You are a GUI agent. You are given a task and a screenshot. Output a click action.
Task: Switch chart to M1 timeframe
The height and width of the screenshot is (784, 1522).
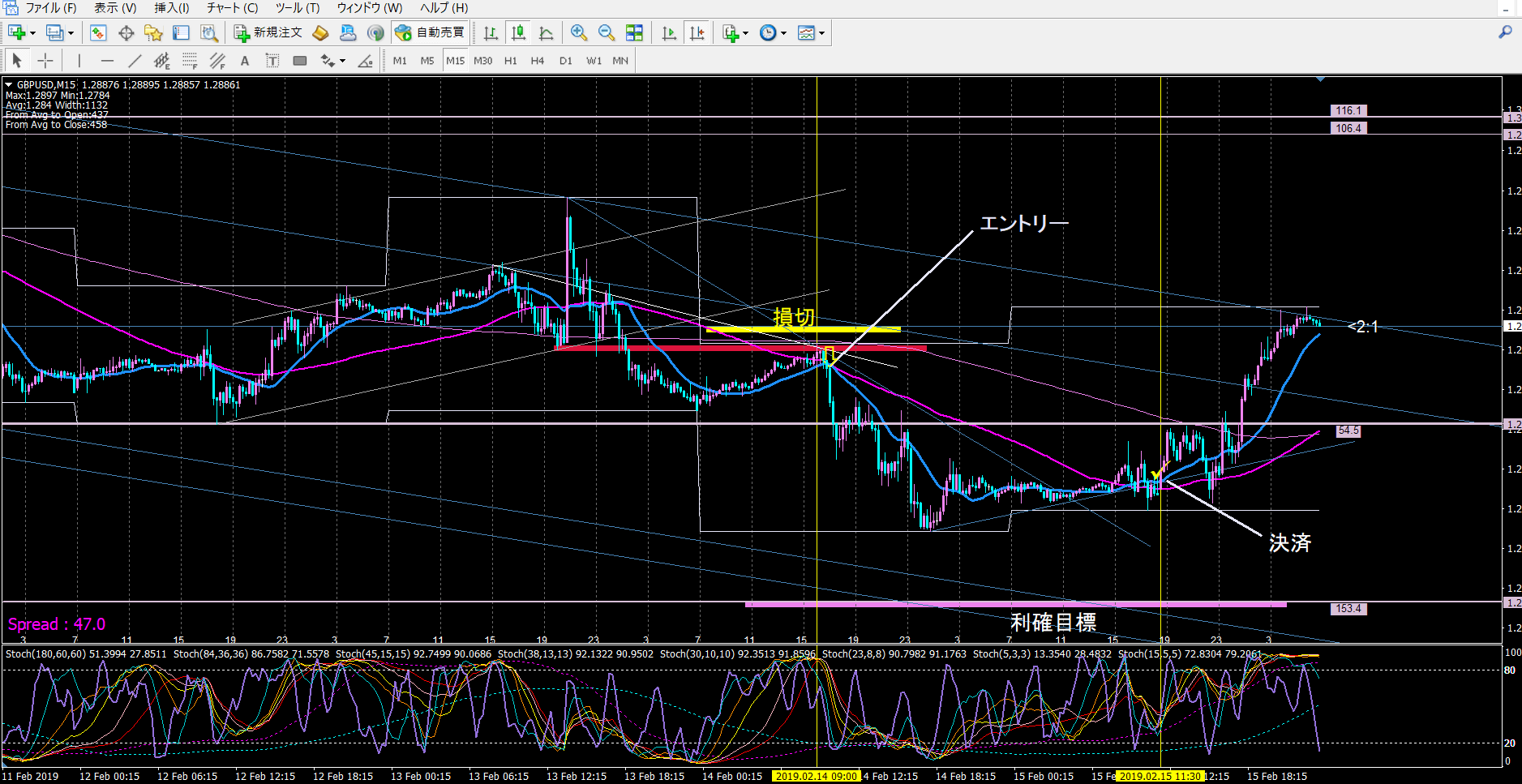tap(400, 61)
